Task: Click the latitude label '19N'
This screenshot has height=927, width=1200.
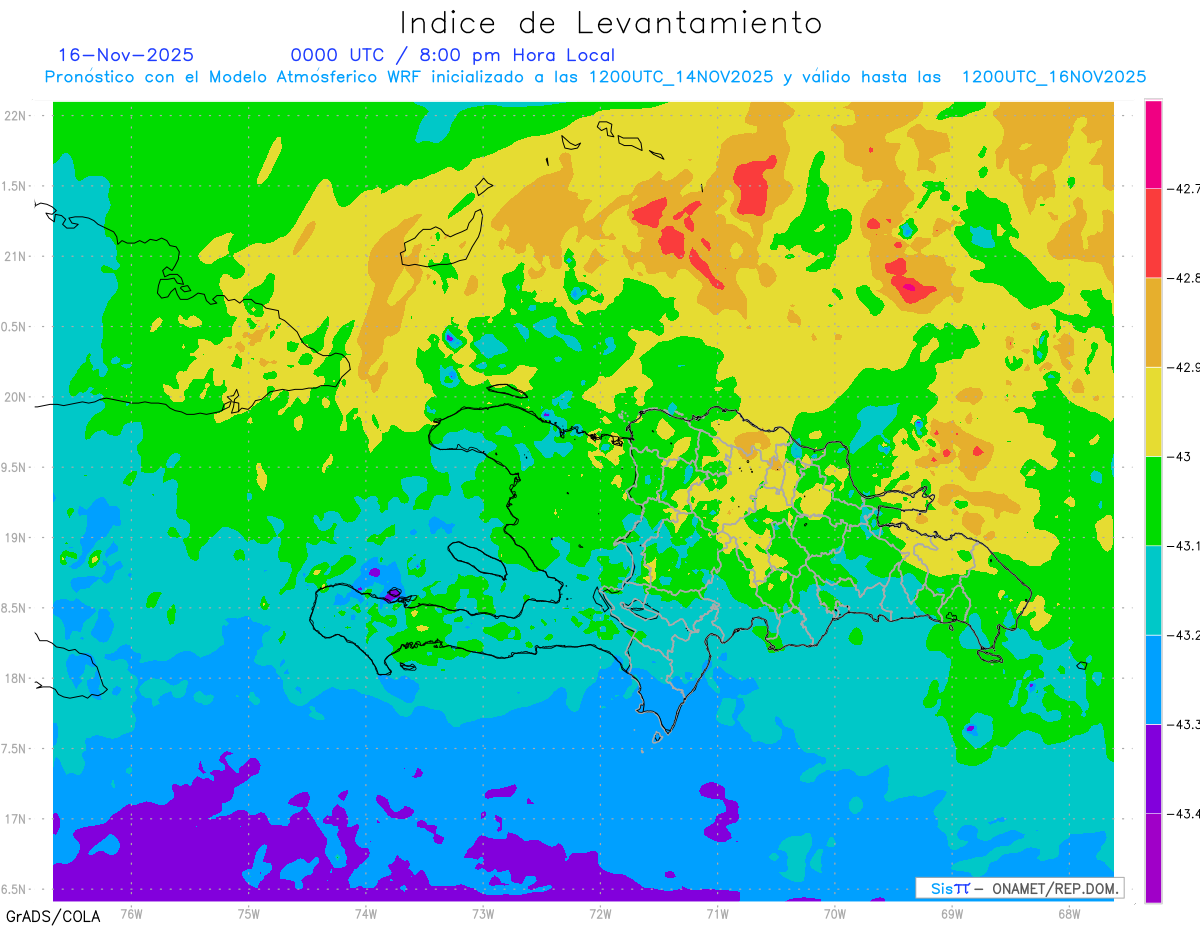Action: point(17,538)
